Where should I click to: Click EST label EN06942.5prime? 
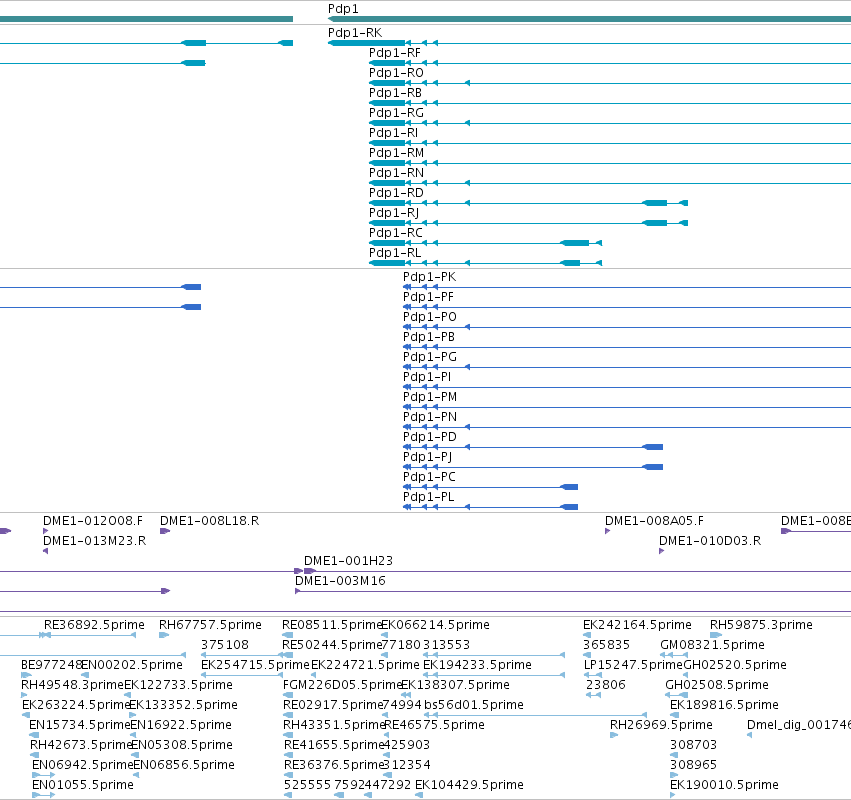(x=82, y=765)
